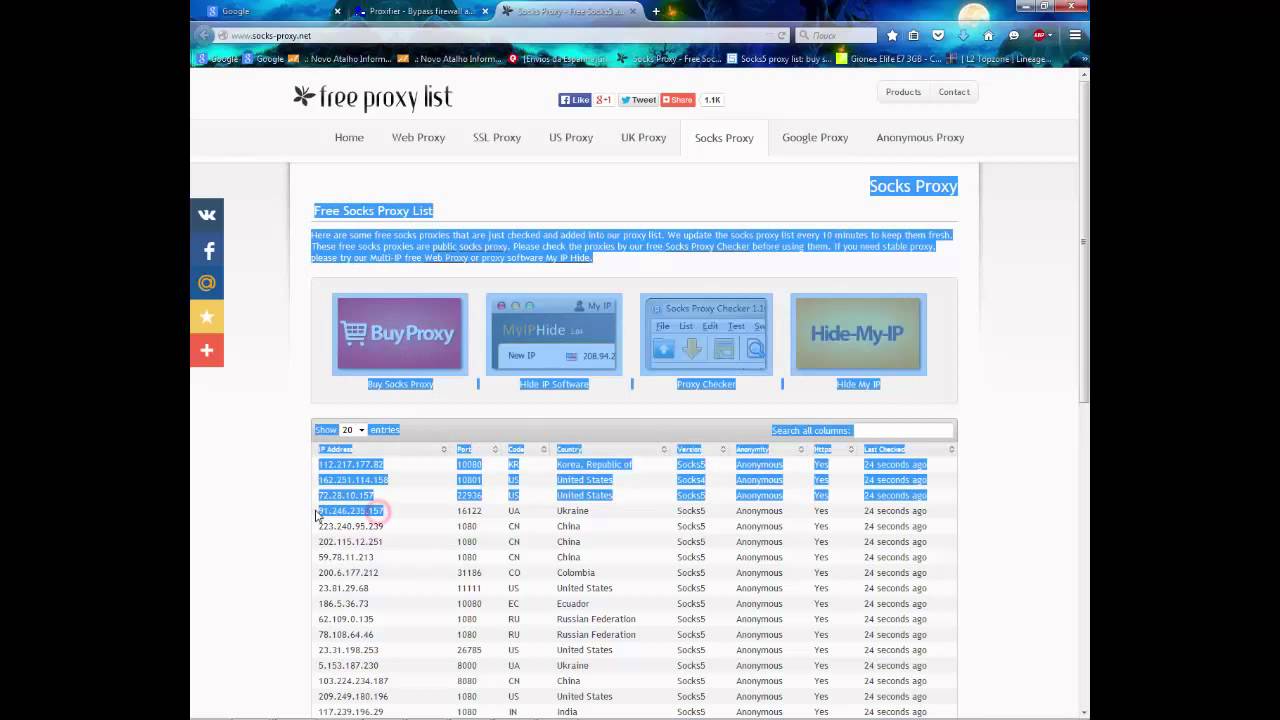Sort table by IP Address column
Image resolution: width=1280 pixels, height=720 pixels.
coord(382,449)
